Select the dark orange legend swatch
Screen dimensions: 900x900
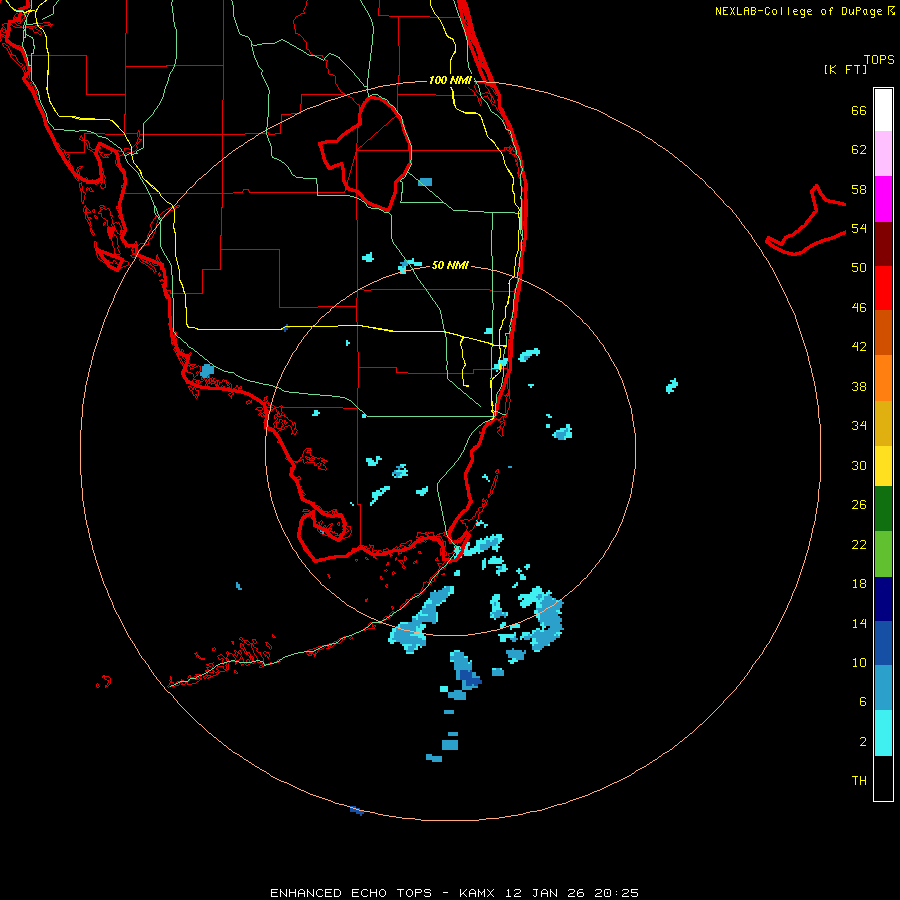[x=883, y=332]
